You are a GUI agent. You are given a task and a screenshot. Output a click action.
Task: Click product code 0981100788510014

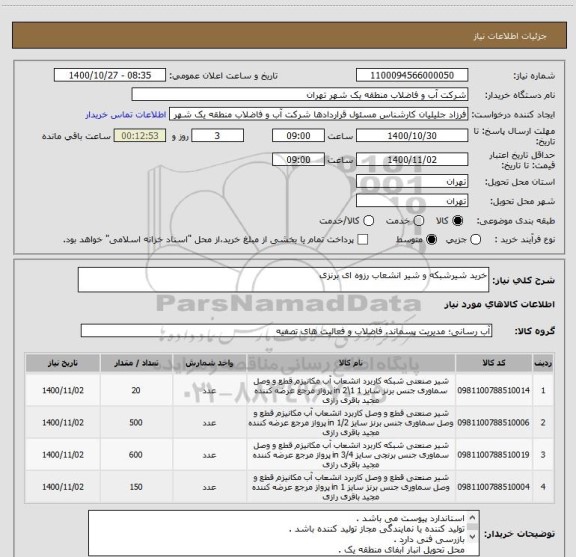point(493,390)
